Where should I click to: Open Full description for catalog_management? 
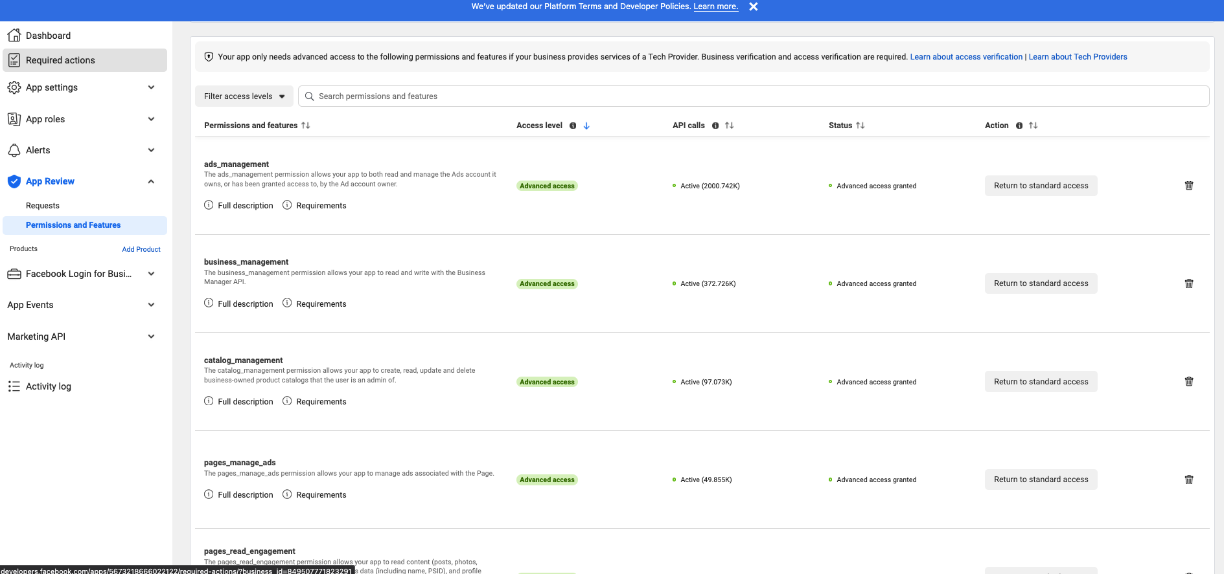tap(239, 402)
